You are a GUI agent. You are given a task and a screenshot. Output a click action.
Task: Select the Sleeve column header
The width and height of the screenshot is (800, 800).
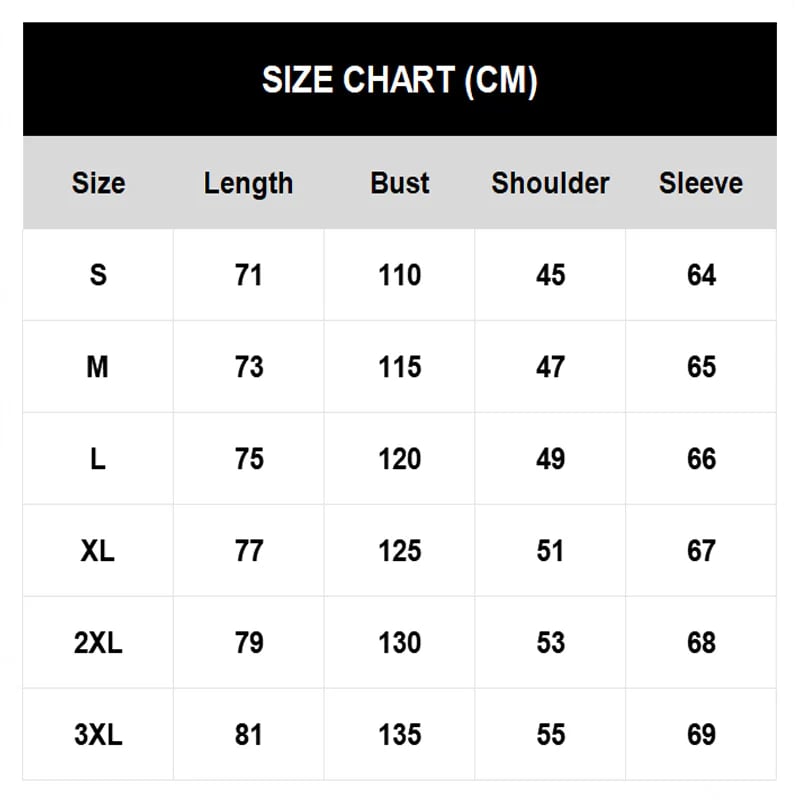click(701, 183)
